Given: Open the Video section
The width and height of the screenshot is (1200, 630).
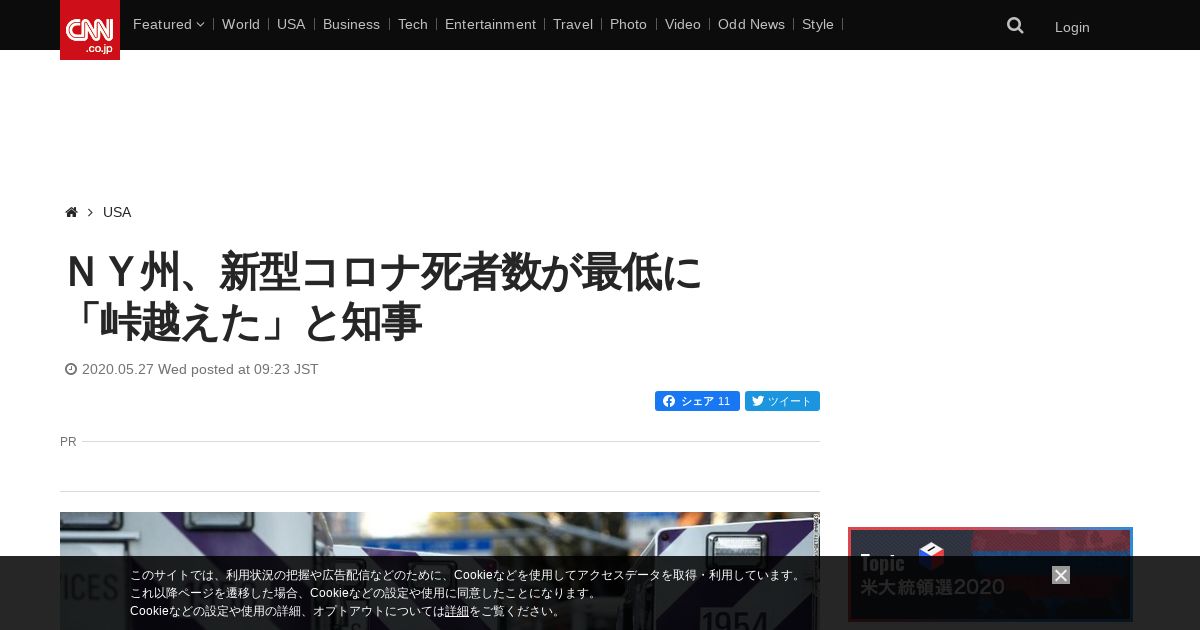Looking at the screenshot, I should tap(683, 24).
